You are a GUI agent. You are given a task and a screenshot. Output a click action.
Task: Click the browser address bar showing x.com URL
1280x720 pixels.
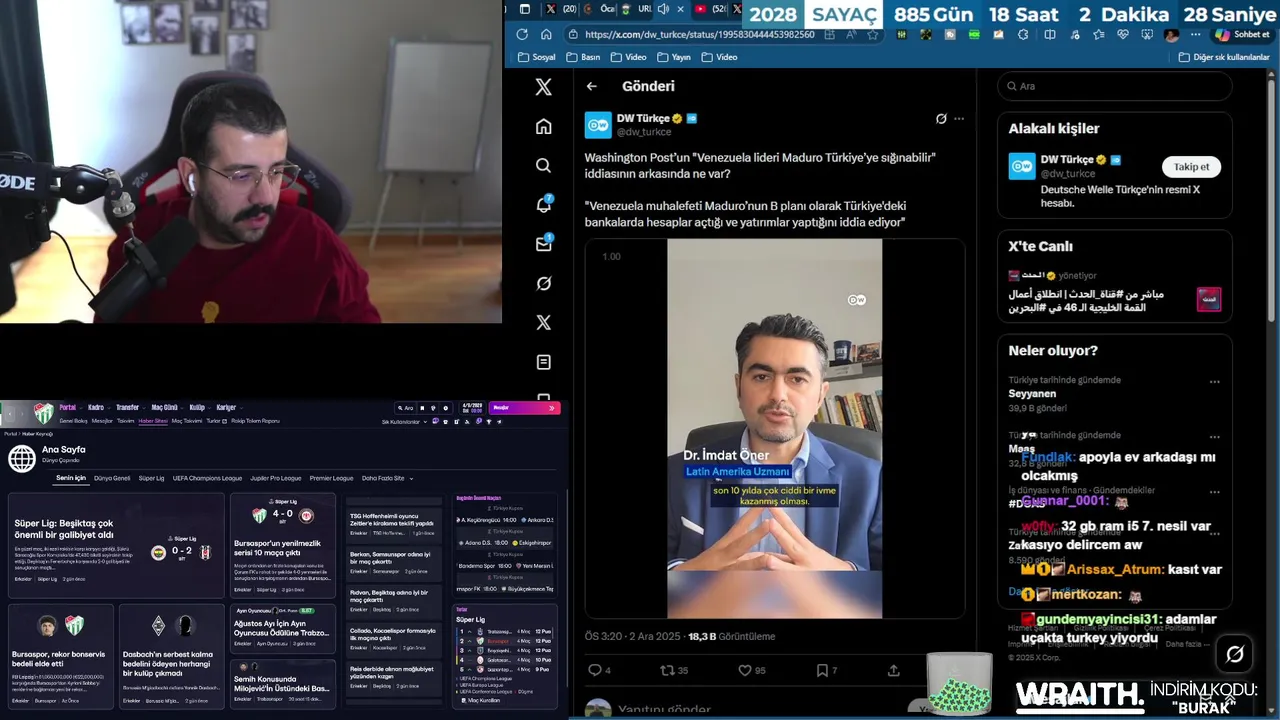point(700,34)
